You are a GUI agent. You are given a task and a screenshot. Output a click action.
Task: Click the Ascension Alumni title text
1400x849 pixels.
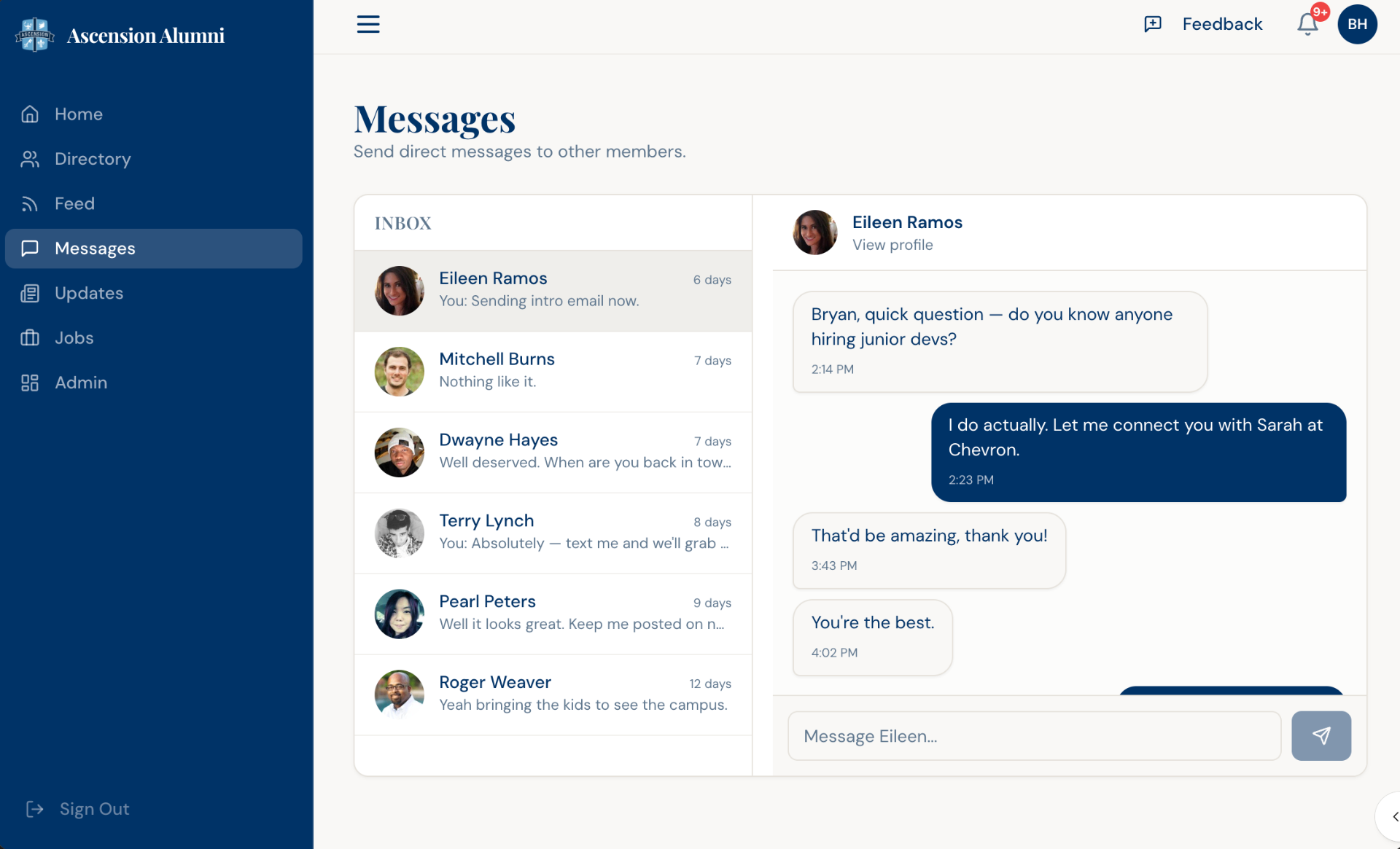coord(146,36)
